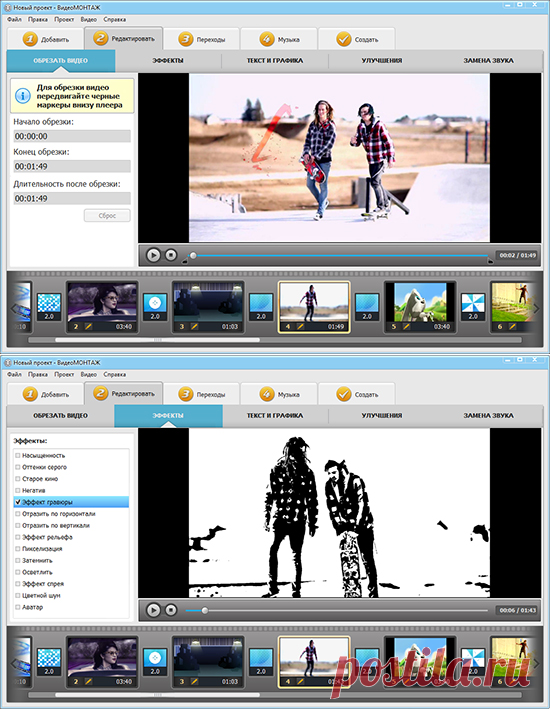Stop playback in the black-and-white engraving preview player

coord(171,610)
